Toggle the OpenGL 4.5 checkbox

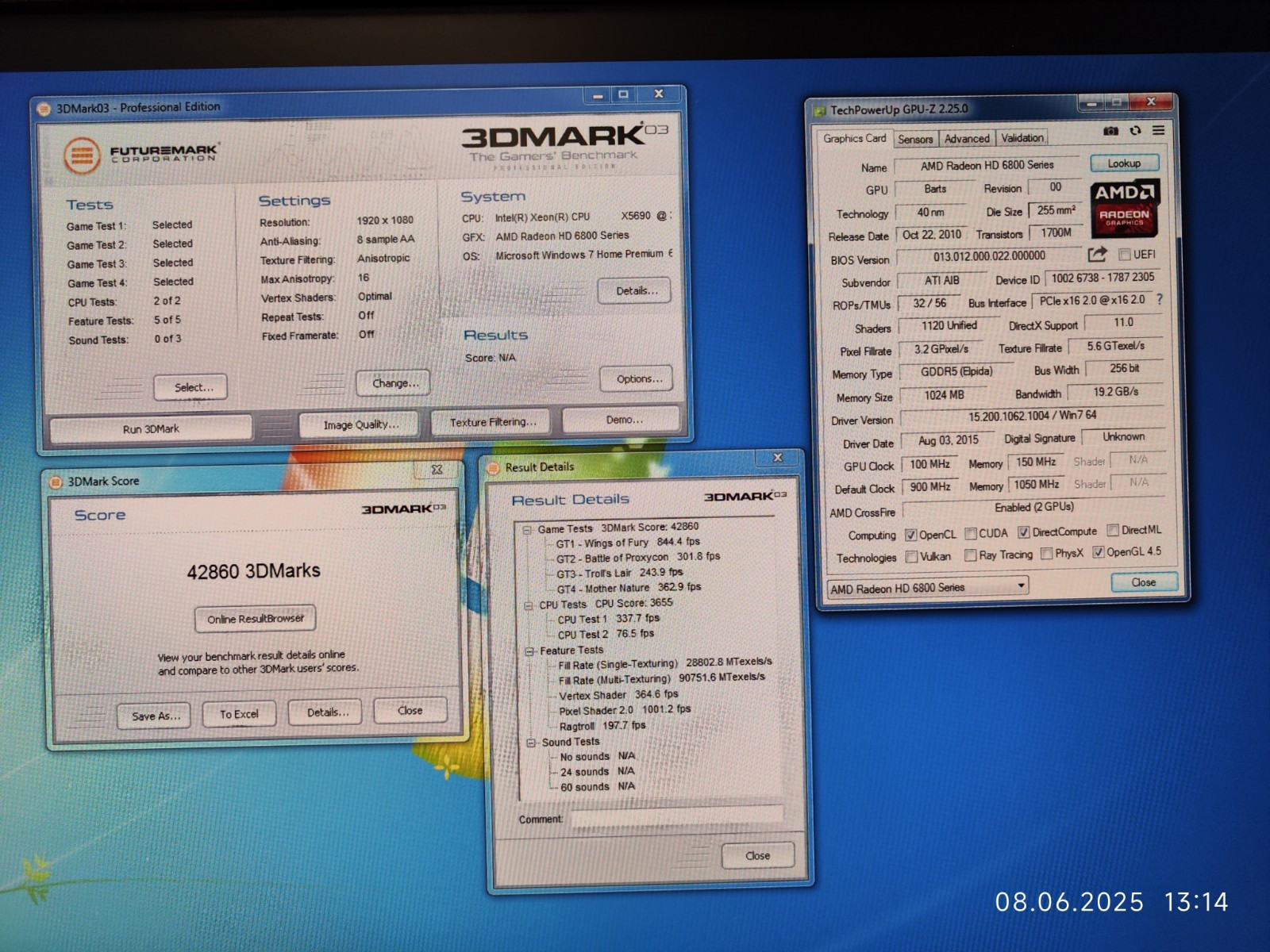pyautogui.click(x=1098, y=552)
